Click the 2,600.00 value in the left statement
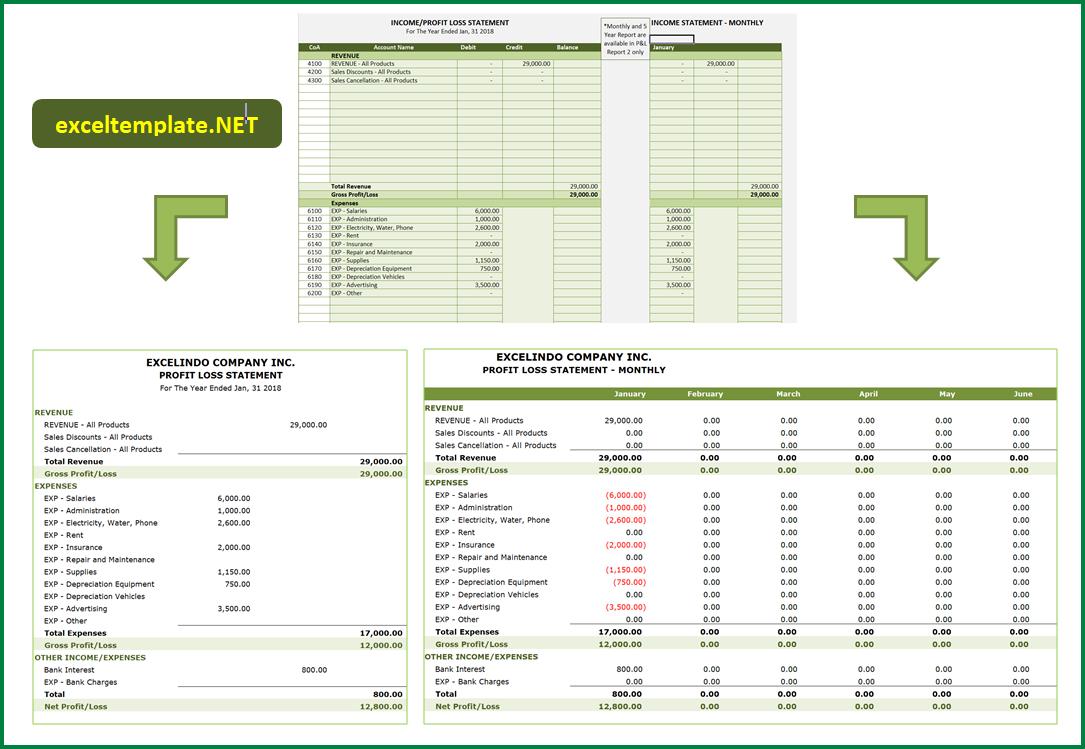This screenshot has width=1085, height=749. [234, 523]
